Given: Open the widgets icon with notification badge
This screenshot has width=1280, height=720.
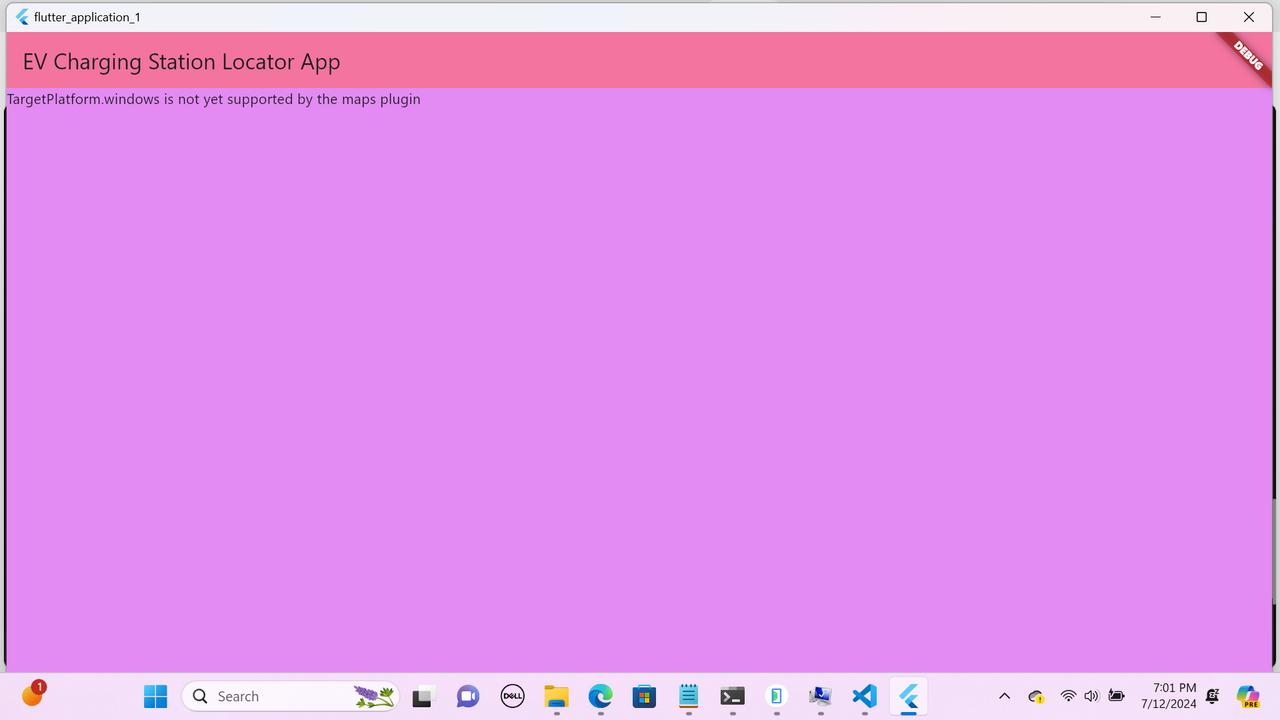Looking at the screenshot, I should click(32, 694).
